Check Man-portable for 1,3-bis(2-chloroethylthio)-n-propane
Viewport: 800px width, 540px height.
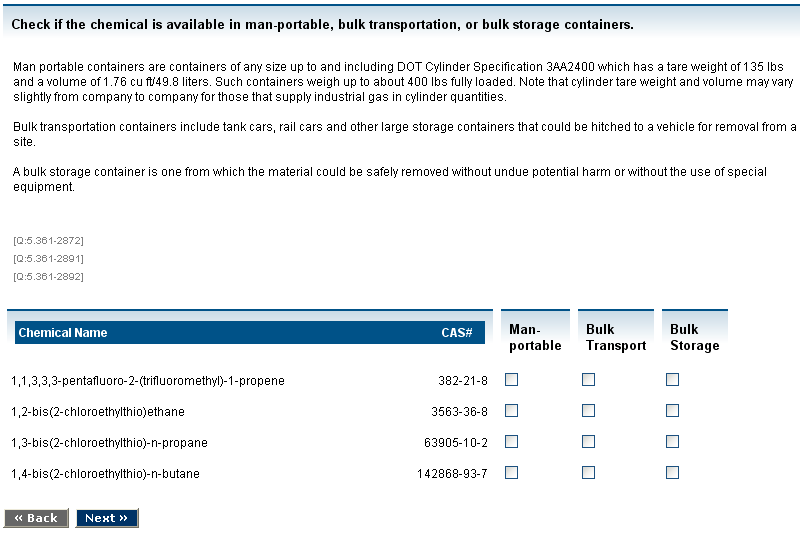[x=511, y=442]
